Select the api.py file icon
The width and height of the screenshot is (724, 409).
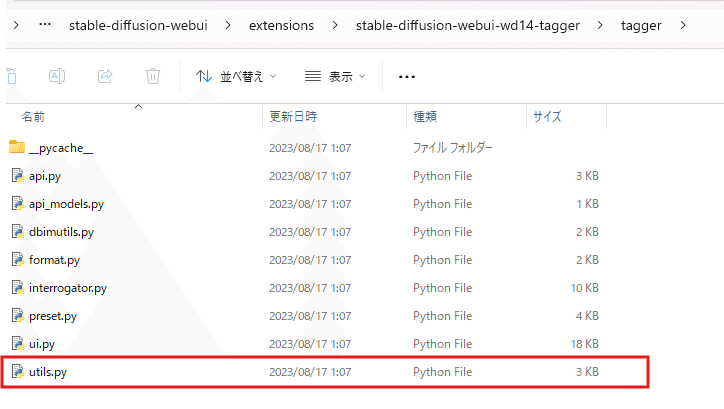click(x=17, y=176)
